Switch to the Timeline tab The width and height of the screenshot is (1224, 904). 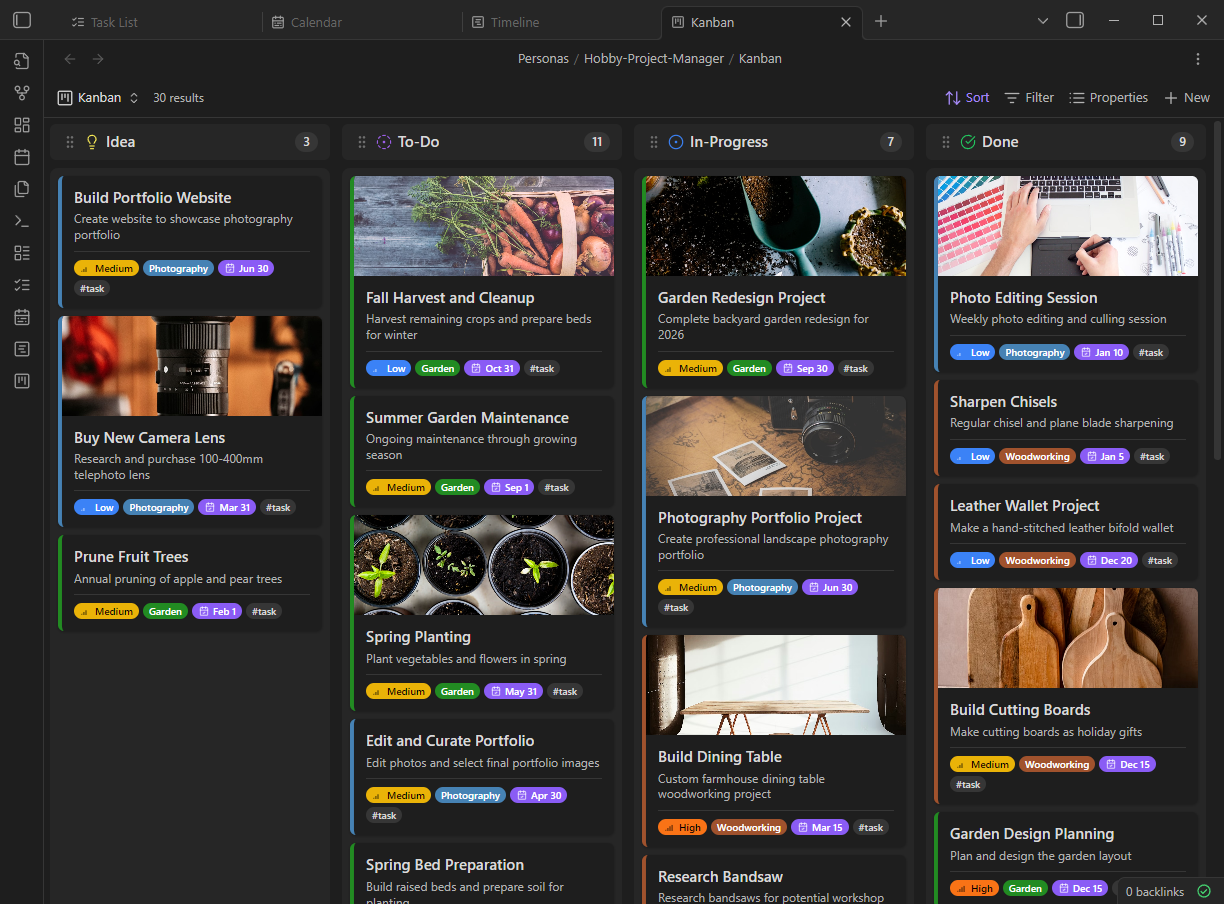tap(514, 21)
